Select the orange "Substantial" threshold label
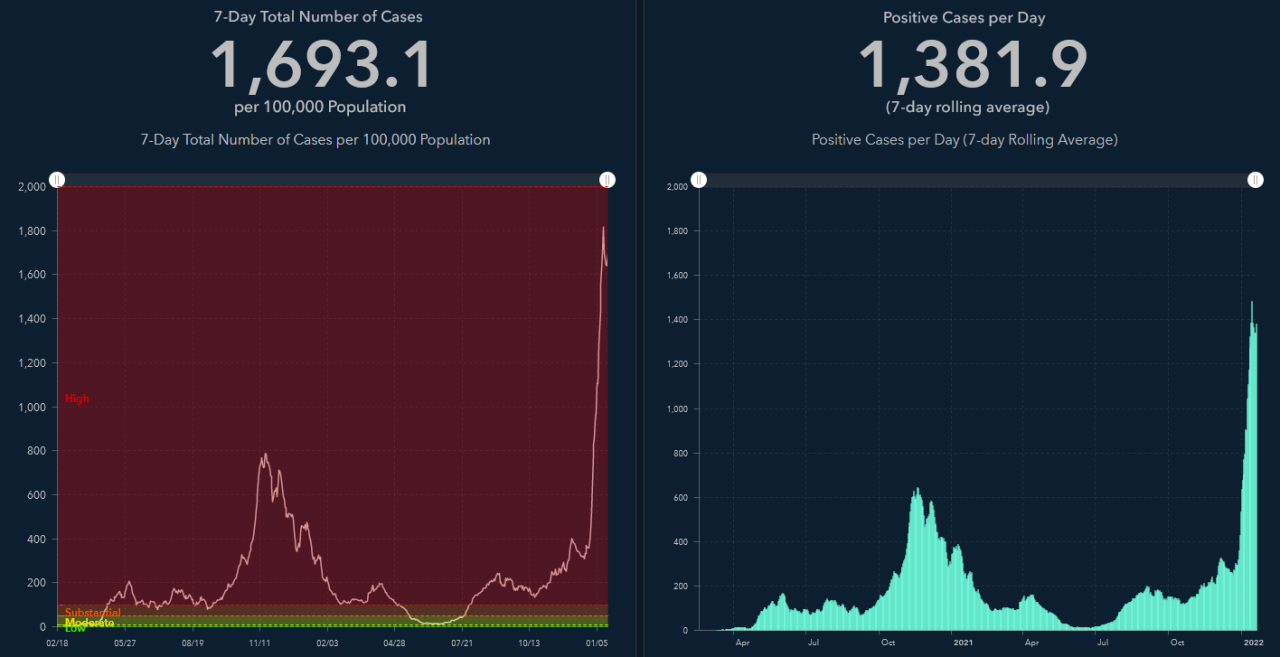 pyautogui.click(x=92, y=612)
